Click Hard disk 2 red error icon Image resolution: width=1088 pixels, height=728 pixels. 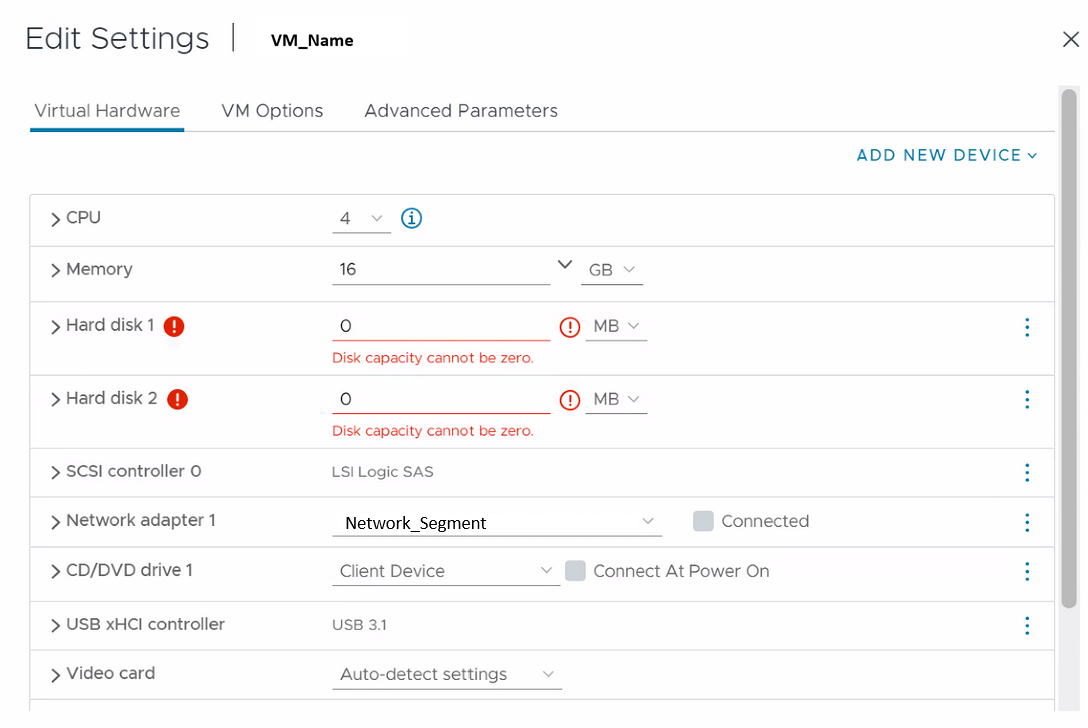point(178,399)
